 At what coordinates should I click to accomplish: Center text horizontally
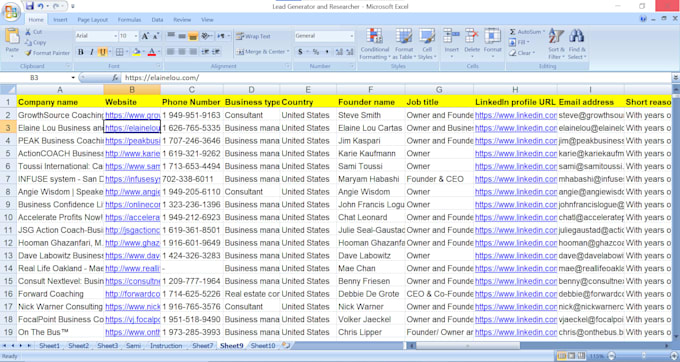tap(182, 52)
